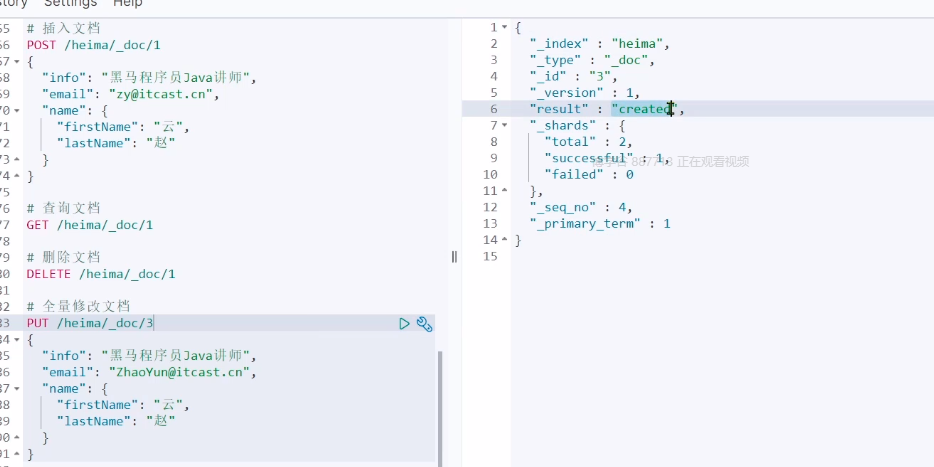Open the wrench actions menu for the PUT request
This screenshot has width=934, height=467.
point(424,323)
